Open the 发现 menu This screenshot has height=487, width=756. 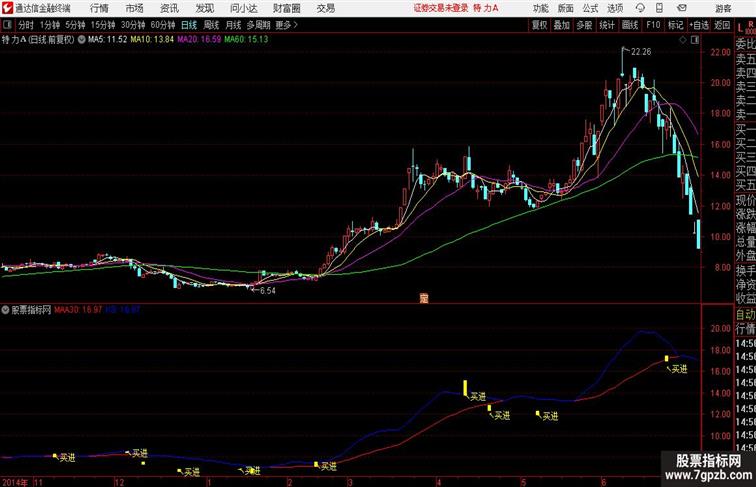[x=204, y=8]
